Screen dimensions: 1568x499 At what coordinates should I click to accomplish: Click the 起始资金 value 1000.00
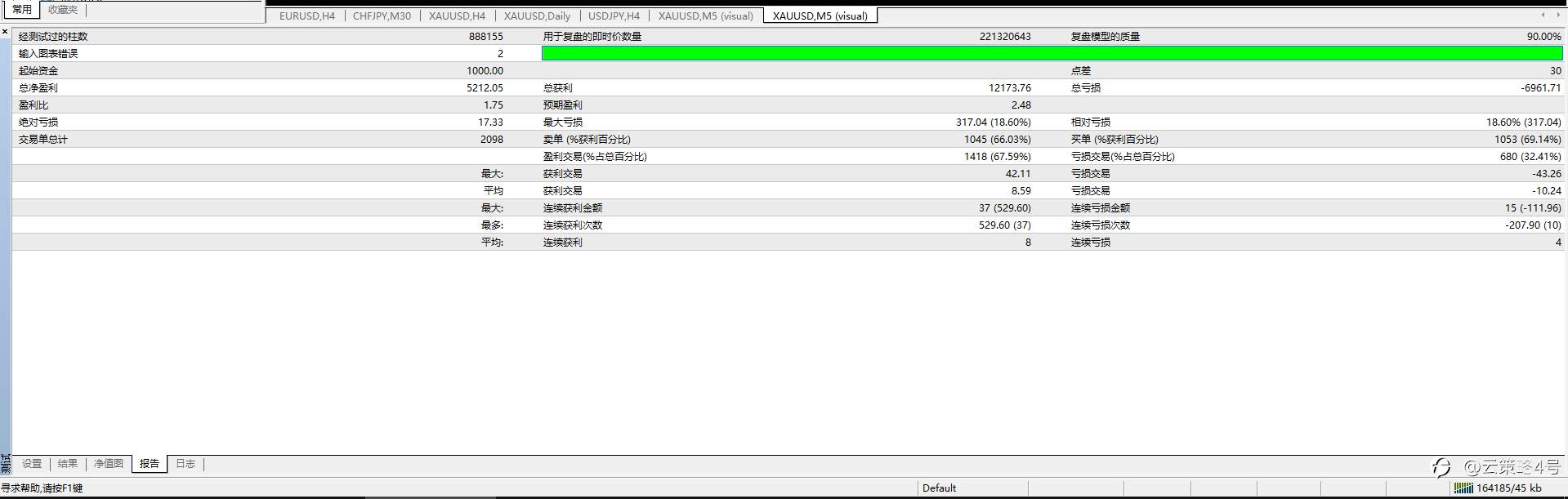pyautogui.click(x=485, y=71)
